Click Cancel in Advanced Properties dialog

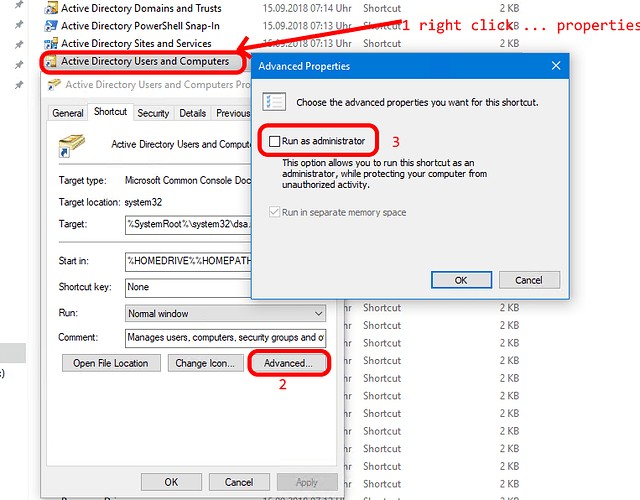coord(529,280)
